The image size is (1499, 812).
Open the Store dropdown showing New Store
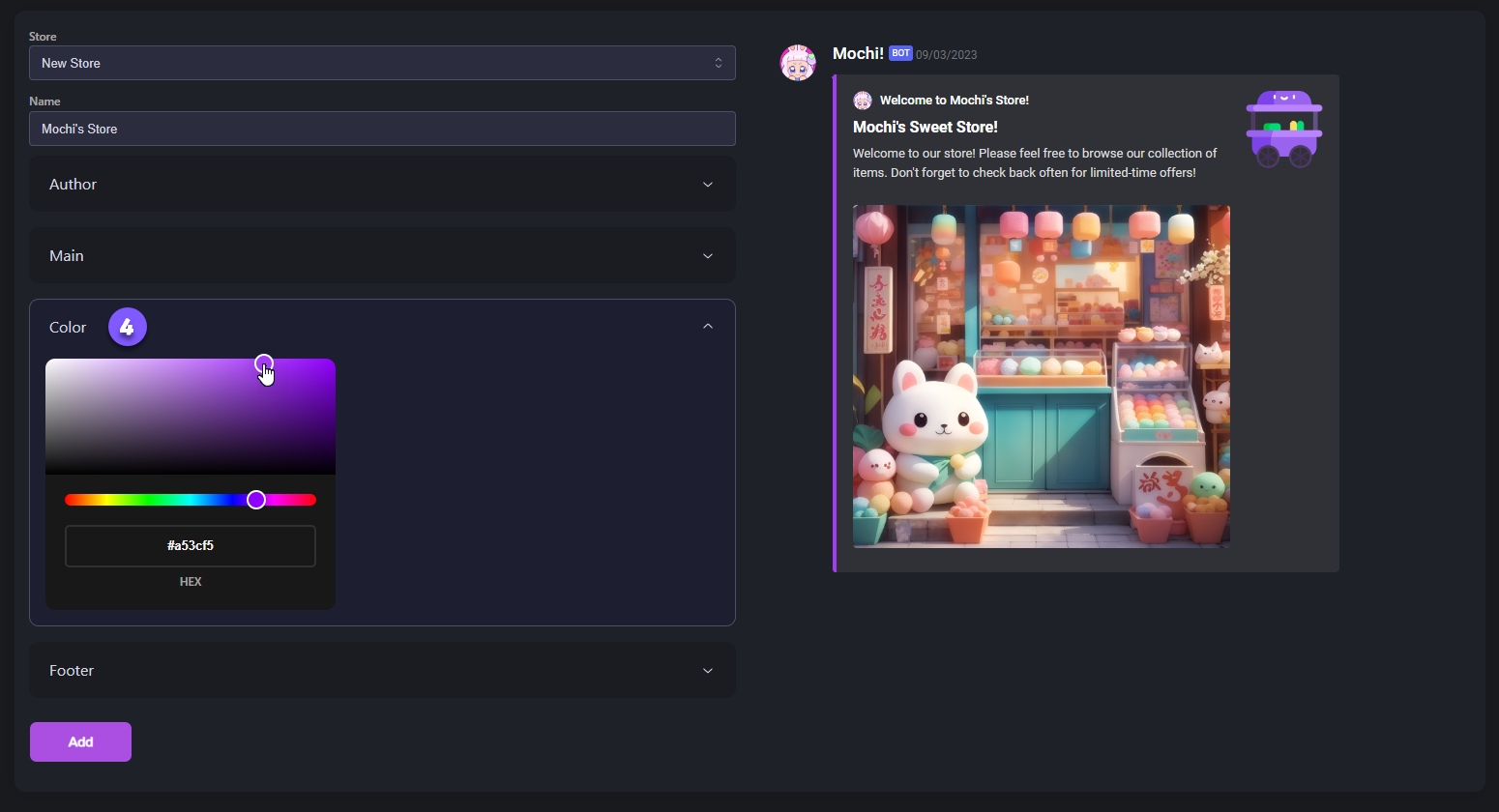click(382, 63)
